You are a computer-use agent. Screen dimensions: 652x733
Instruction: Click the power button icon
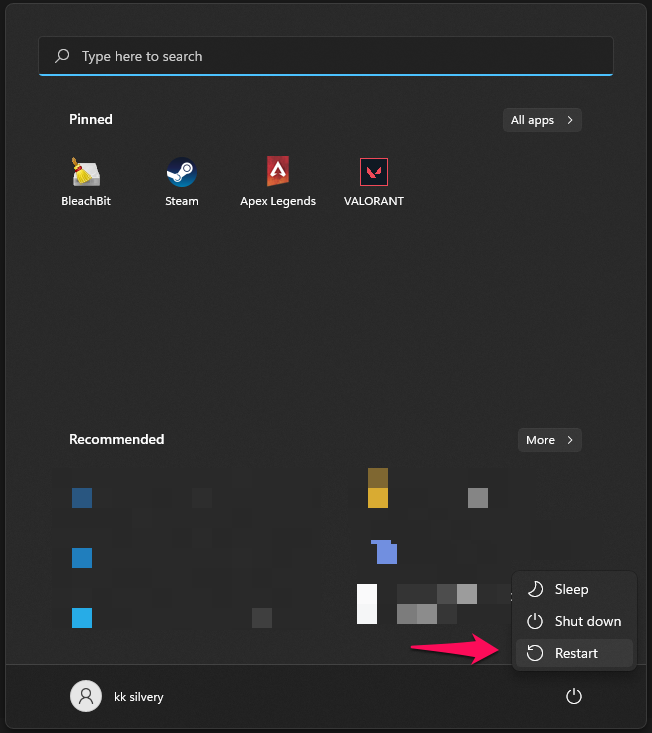pyautogui.click(x=574, y=696)
